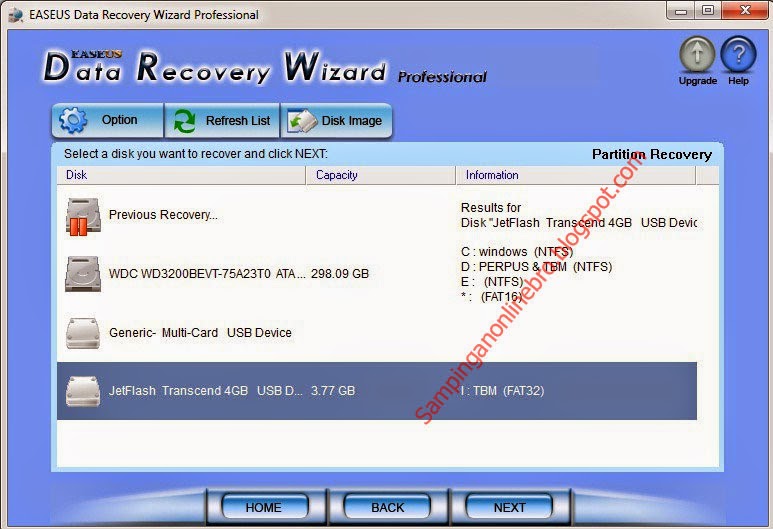Click the Generic Multi-Card device icon

[83, 333]
